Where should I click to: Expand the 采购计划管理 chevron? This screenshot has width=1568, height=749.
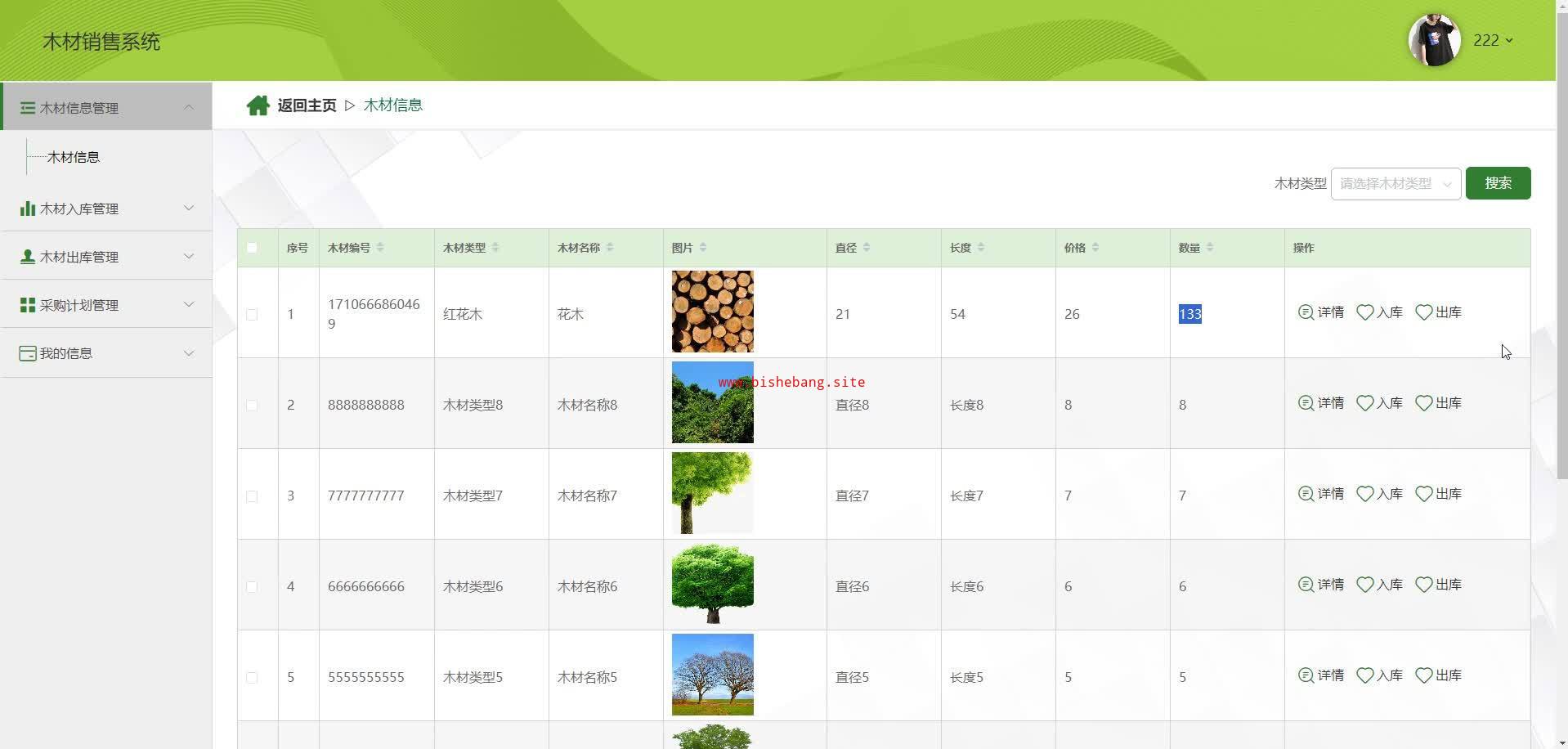(189, 305)
